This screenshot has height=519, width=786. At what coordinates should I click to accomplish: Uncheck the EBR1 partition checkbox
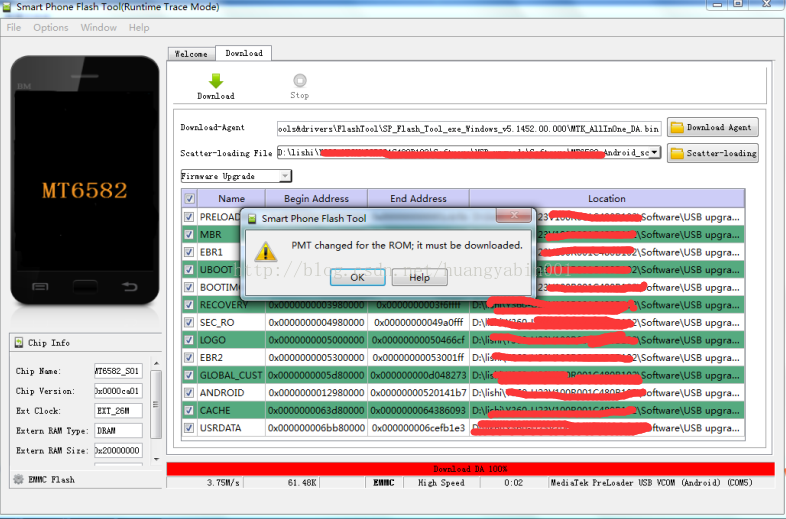pyautogui.click(x=189, y=252)
